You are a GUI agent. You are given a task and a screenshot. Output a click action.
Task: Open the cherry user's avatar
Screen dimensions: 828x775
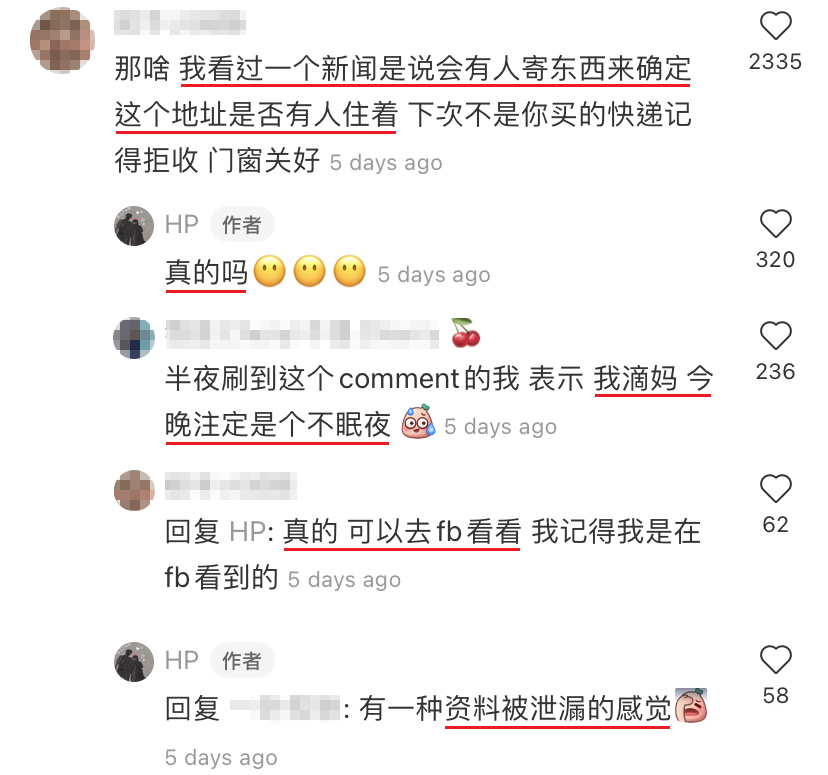click(x=134, y=338)
